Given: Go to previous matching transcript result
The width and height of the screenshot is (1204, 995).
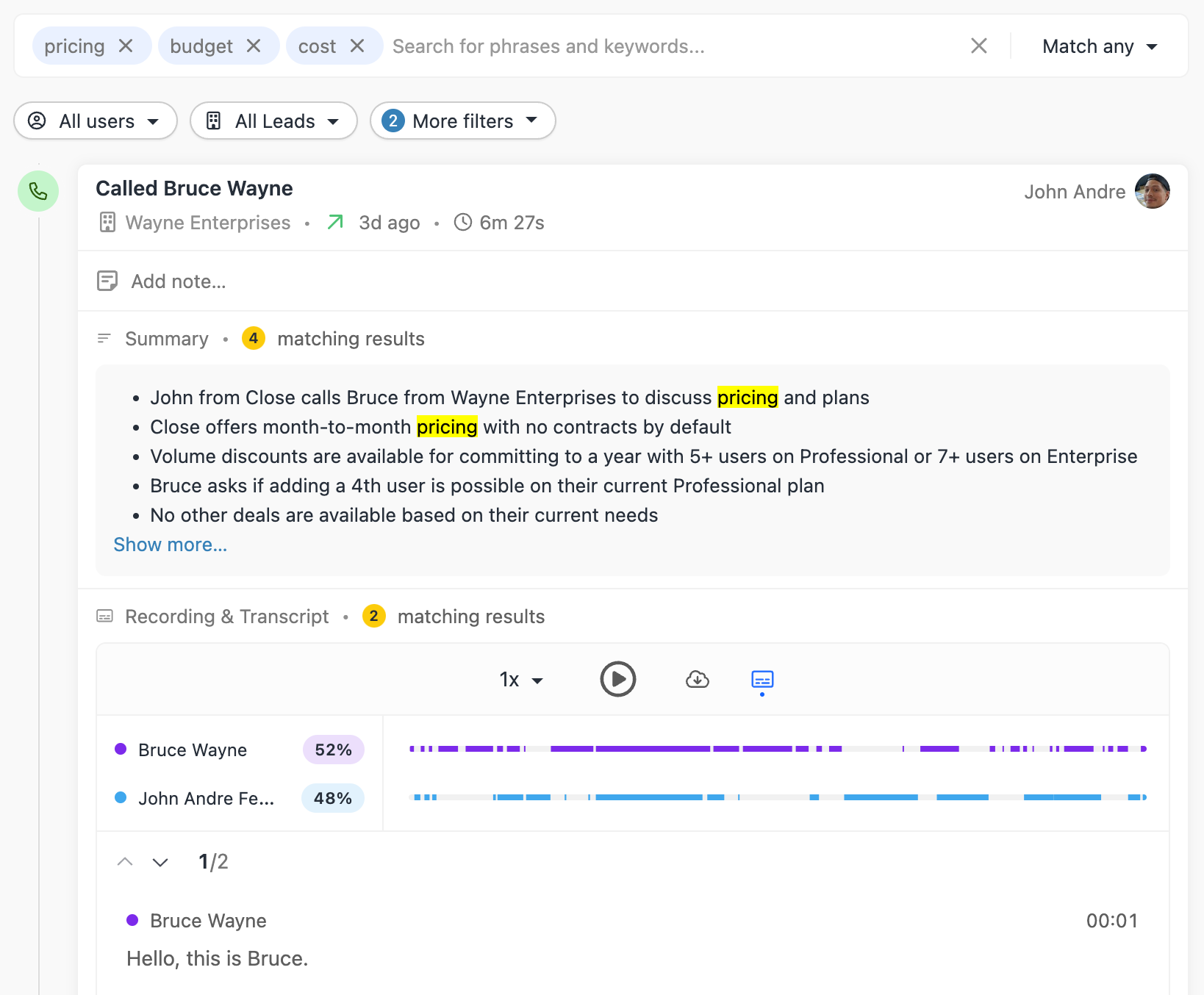Looking at the screenshot, I should pyautogui.click(x=125, y=862).
